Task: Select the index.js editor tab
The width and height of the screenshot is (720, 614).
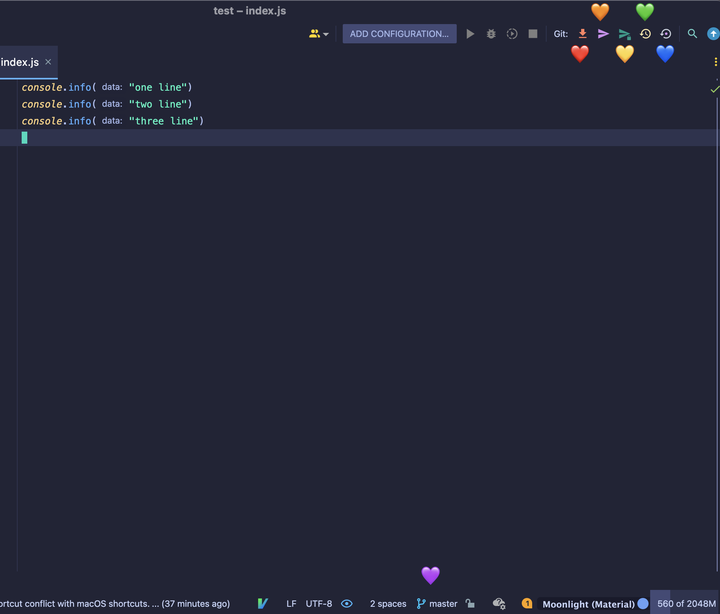Action: coord(20,62)
